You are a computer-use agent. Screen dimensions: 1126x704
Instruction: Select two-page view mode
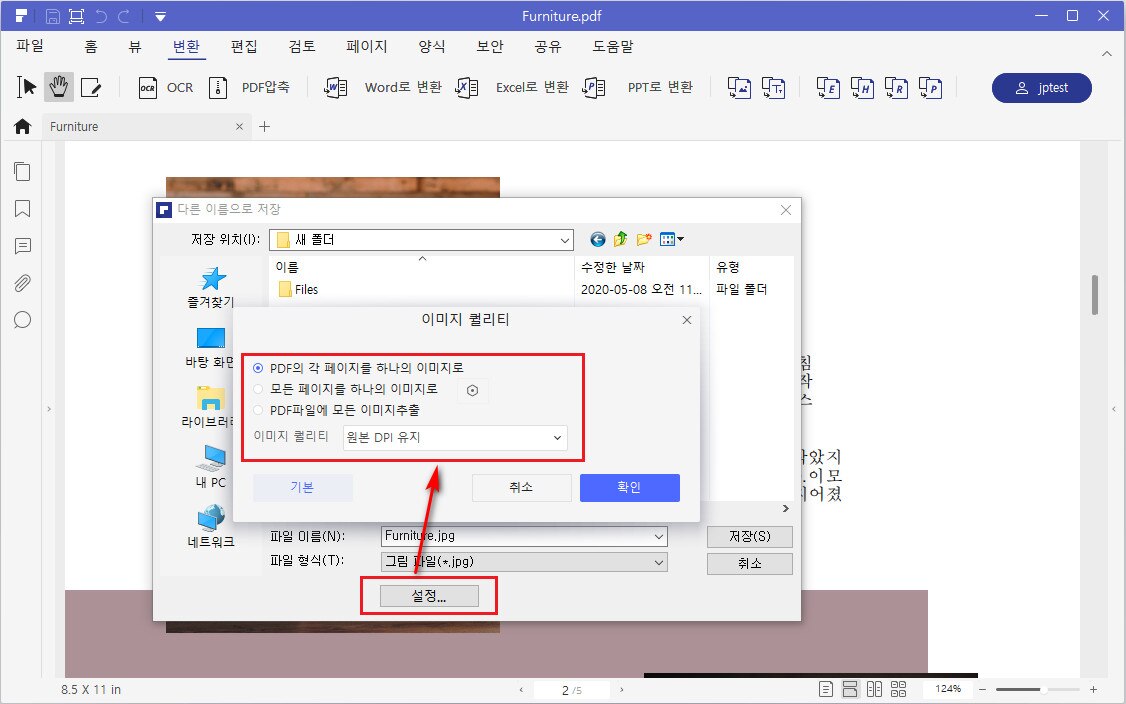pyautogui.click(x=874, y=690)
